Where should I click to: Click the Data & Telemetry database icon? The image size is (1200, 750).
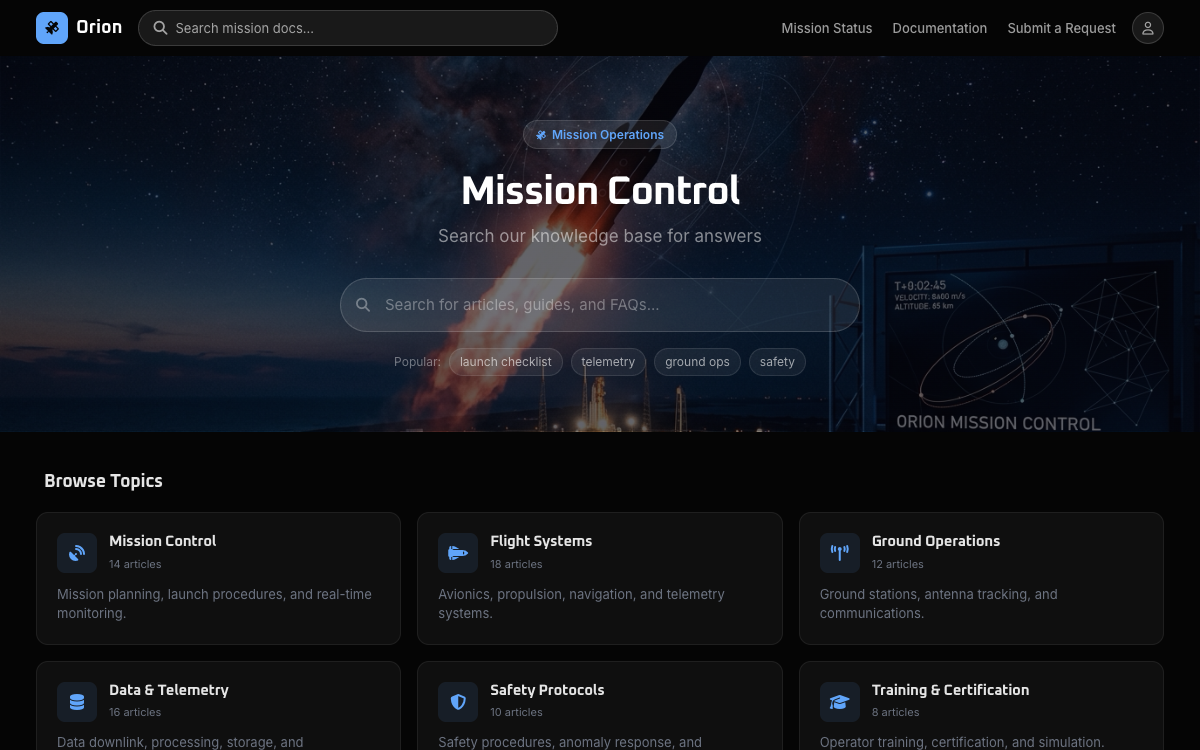77,702
